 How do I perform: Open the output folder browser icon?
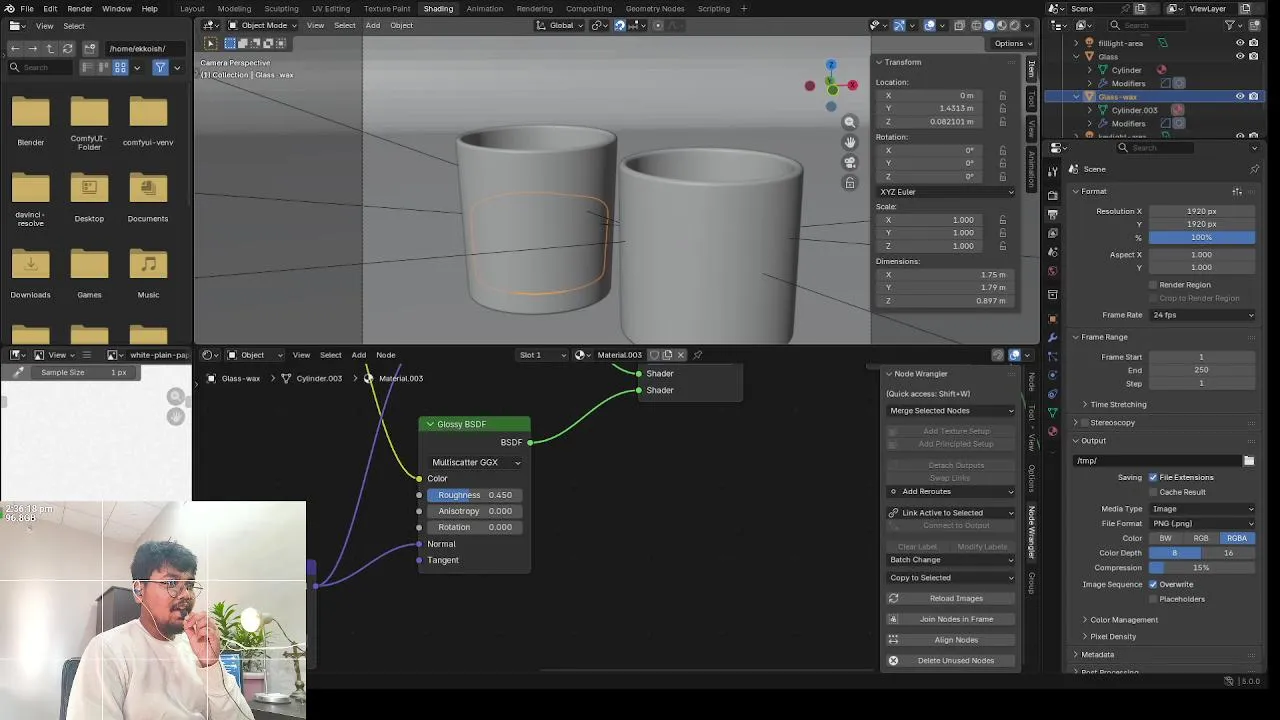[1248, 461]
